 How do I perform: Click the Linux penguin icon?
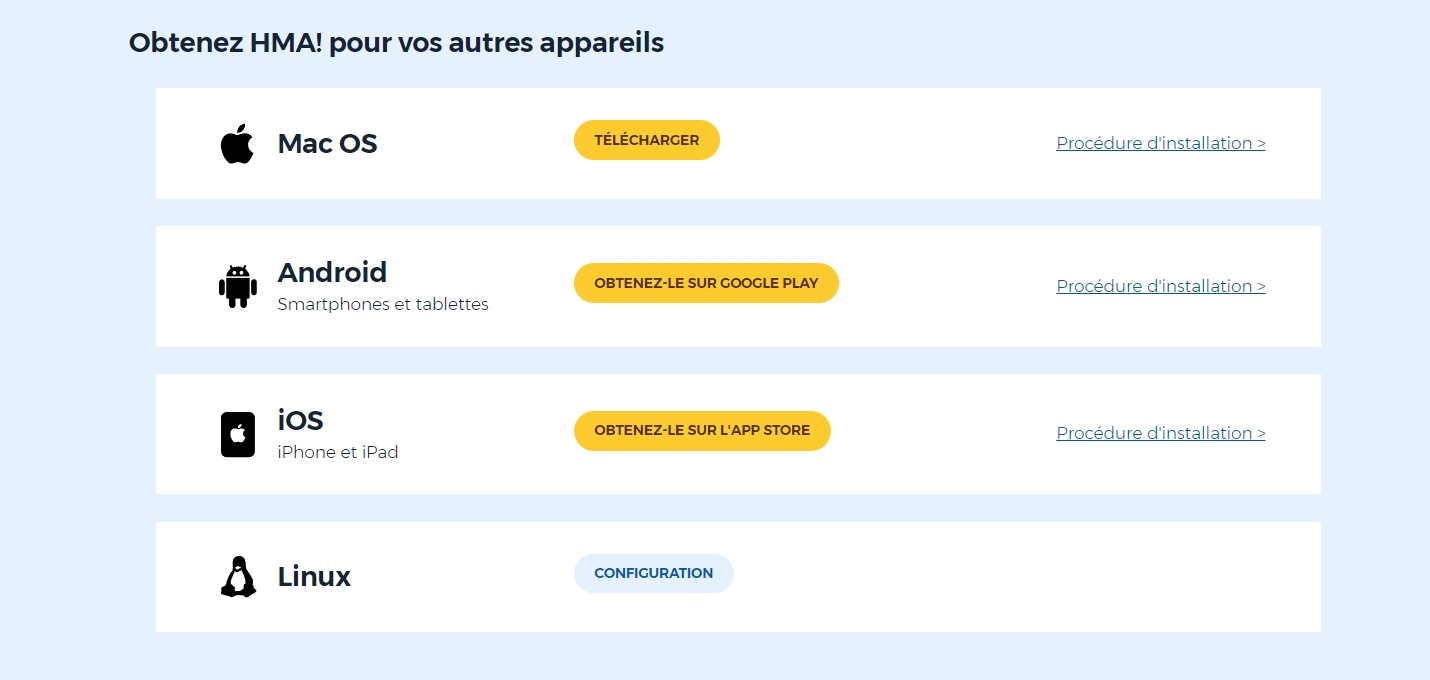[238, 577]
